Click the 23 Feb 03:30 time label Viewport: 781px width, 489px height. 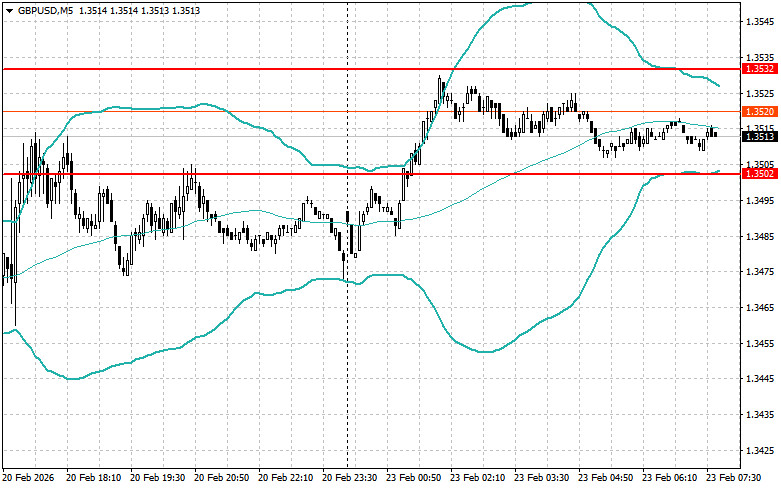coord(541,478)
